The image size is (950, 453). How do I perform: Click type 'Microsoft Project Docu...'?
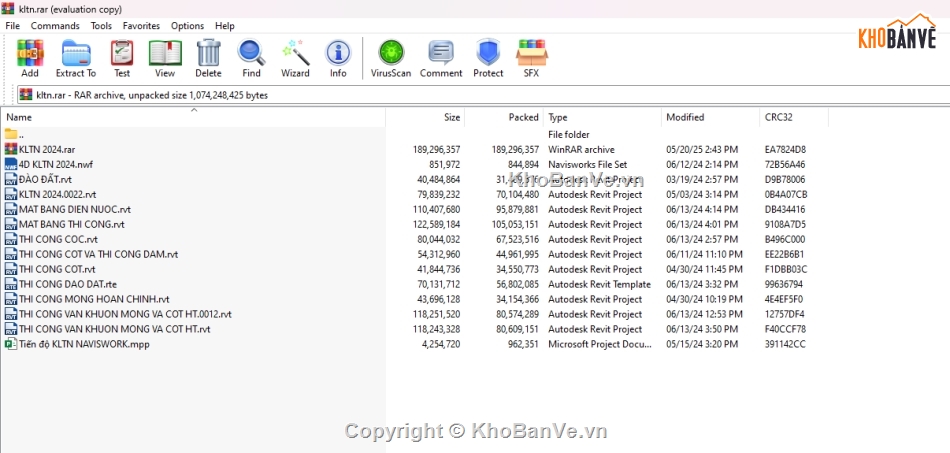point(600,344)
